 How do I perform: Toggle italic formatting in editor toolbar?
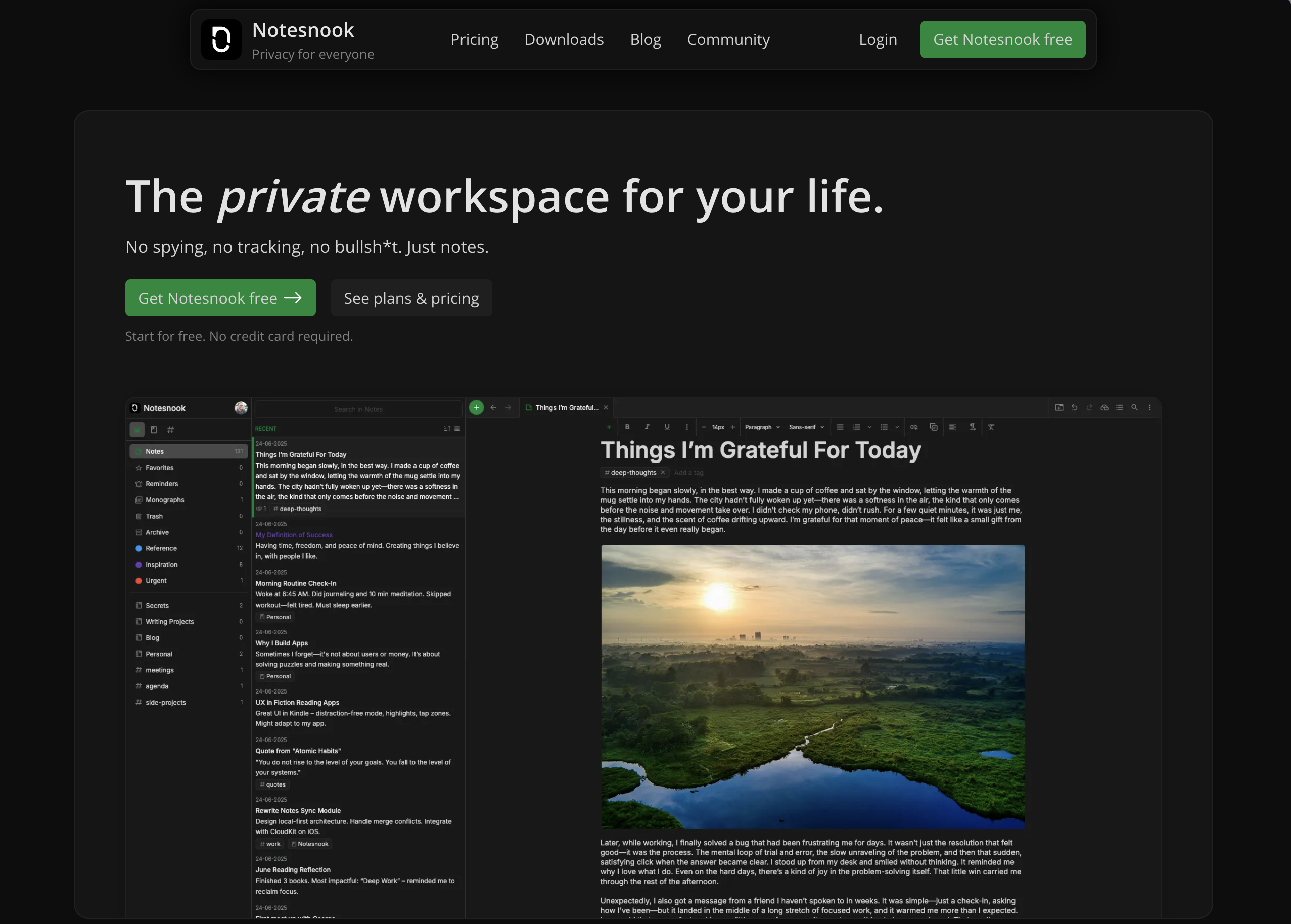tap(647, 427)
